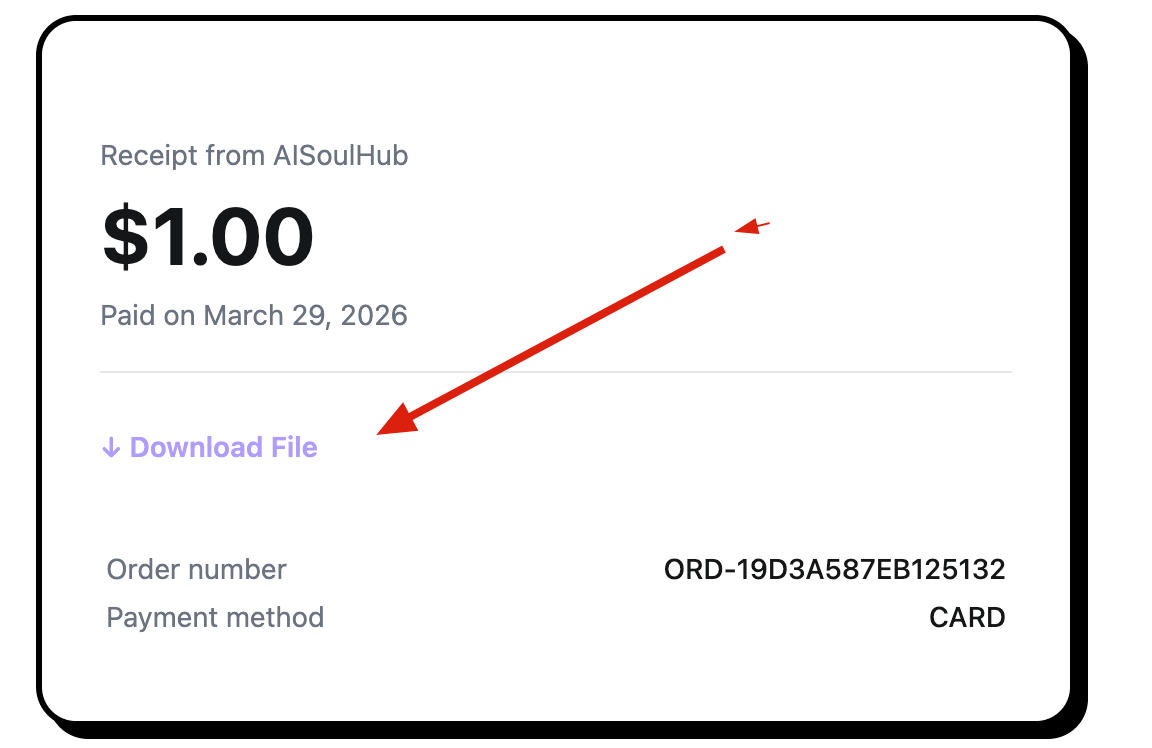Click the word AISoulHub
1152x748 pixels.
coord(340,156)
